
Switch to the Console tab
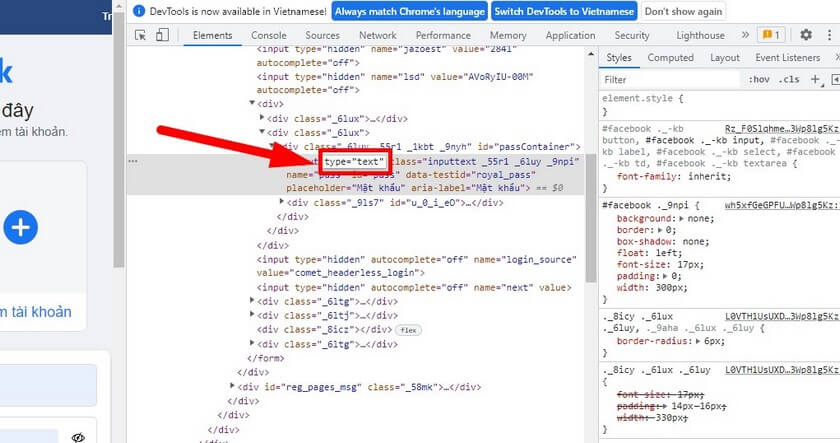click(x=268, y=35)
